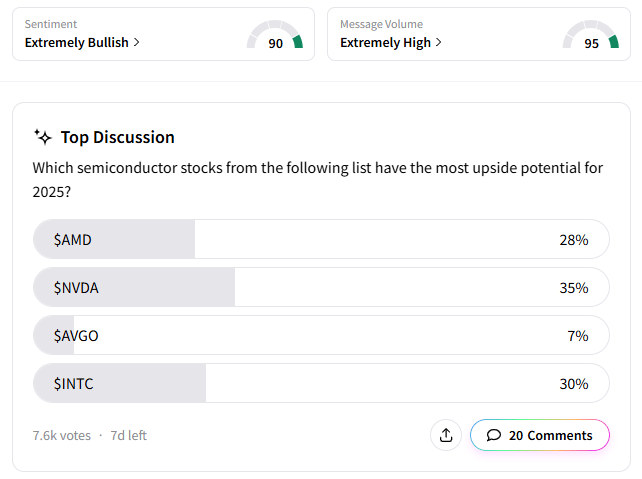Open the 20 Comments button
642x479 pixels.
coord(540,435)
